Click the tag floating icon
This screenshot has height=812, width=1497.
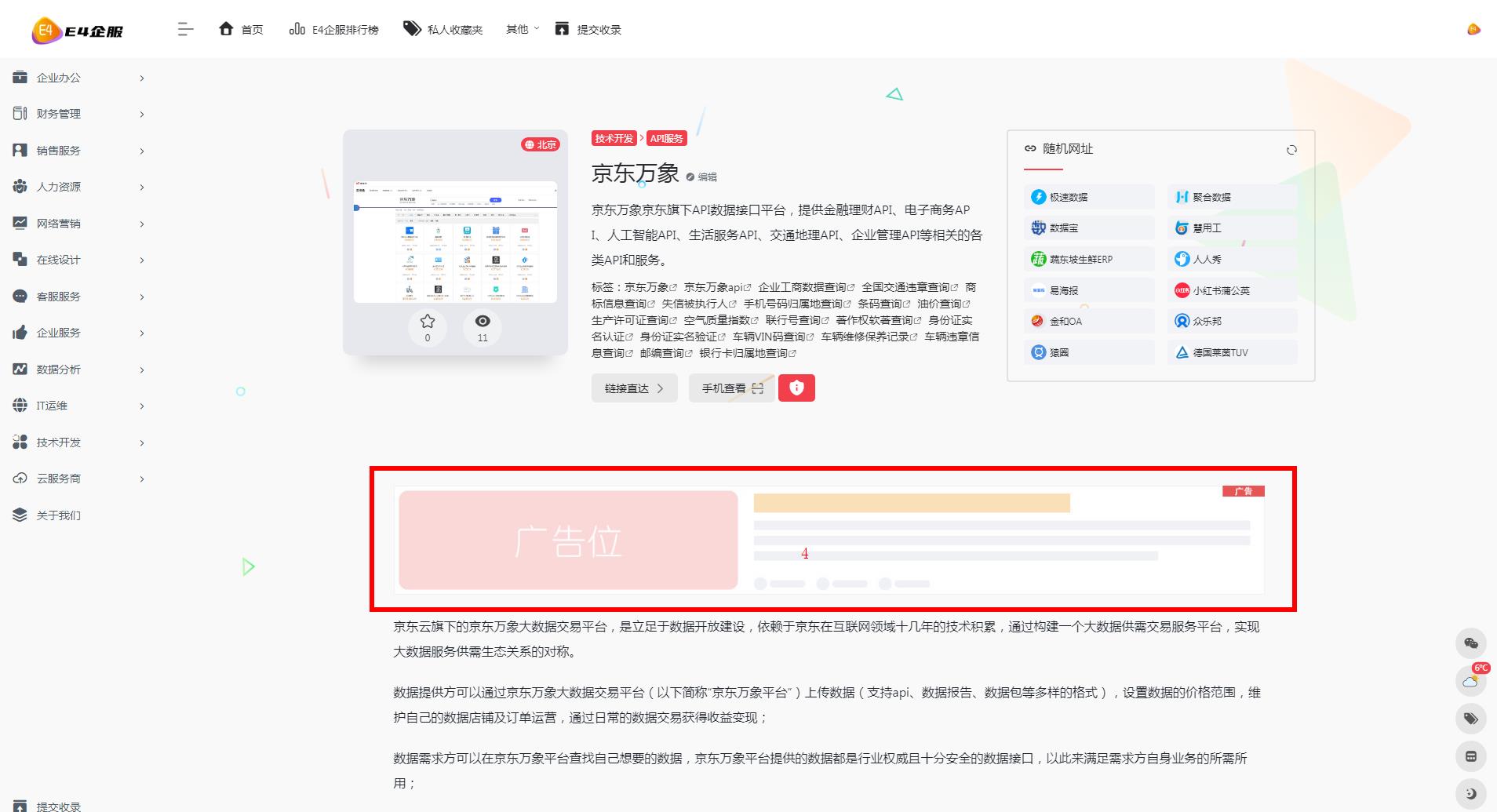click(x=1471, y=719)
